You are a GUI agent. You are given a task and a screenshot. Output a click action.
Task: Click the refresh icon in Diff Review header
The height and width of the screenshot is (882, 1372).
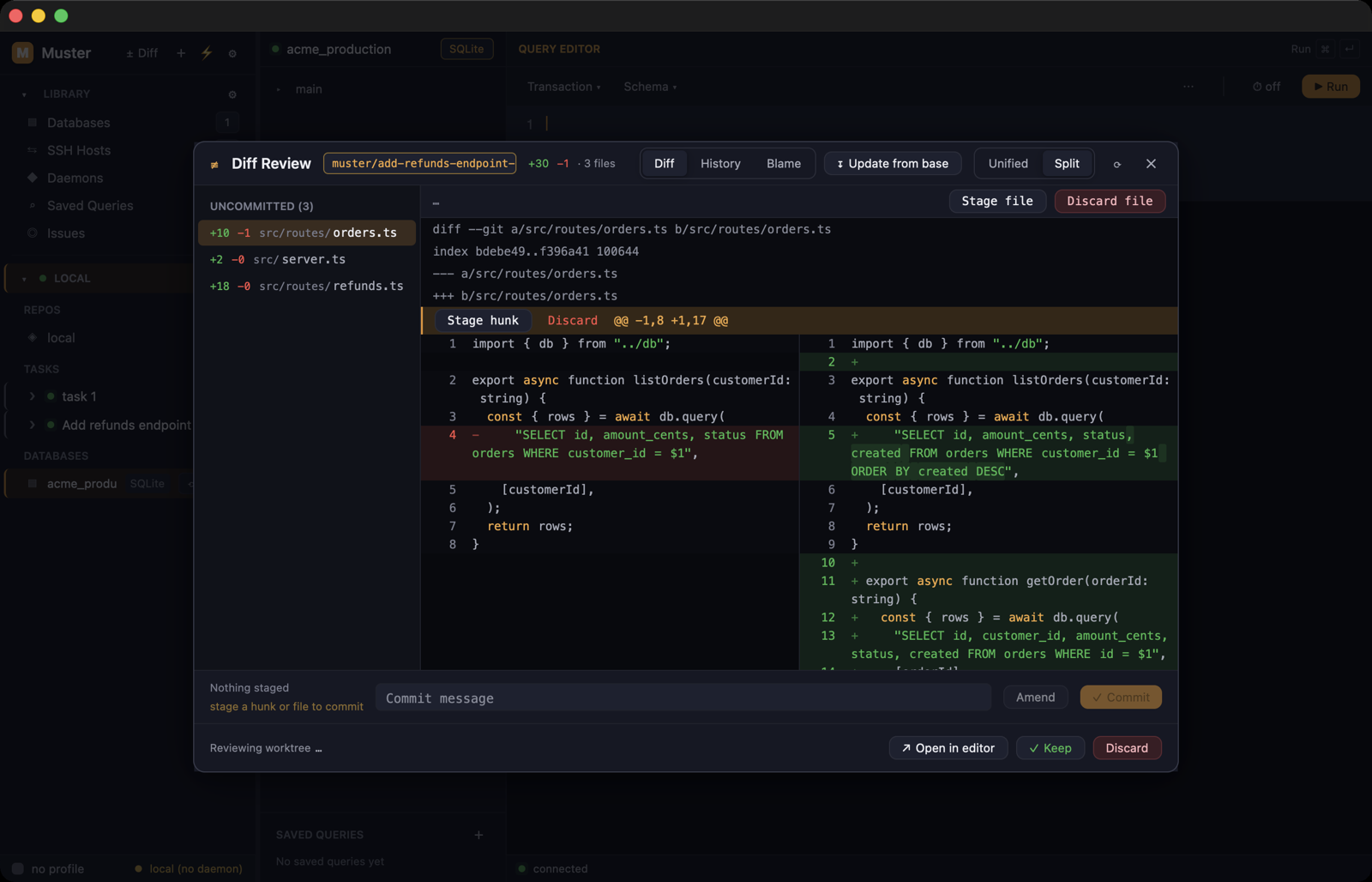(1117, 164)
